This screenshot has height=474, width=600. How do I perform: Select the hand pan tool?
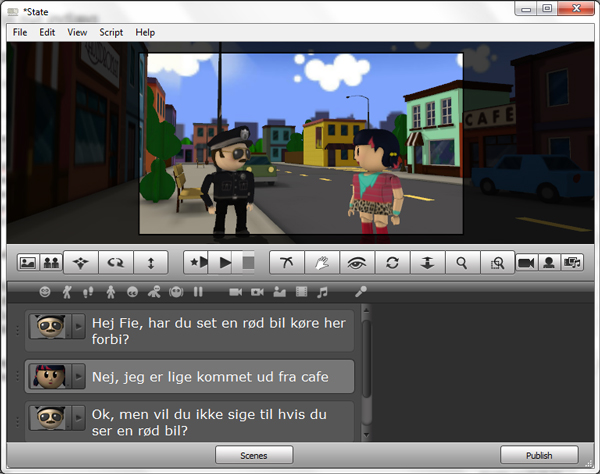tap(322, 263)
